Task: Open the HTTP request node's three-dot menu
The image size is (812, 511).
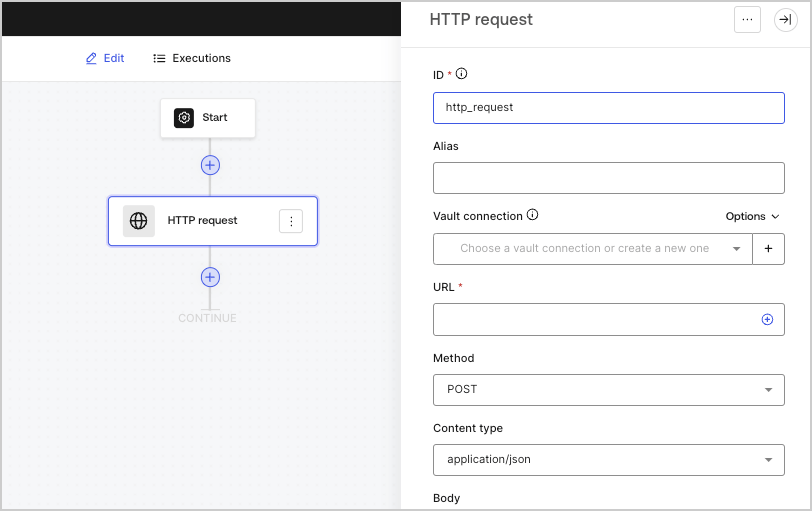Action: 291,221
